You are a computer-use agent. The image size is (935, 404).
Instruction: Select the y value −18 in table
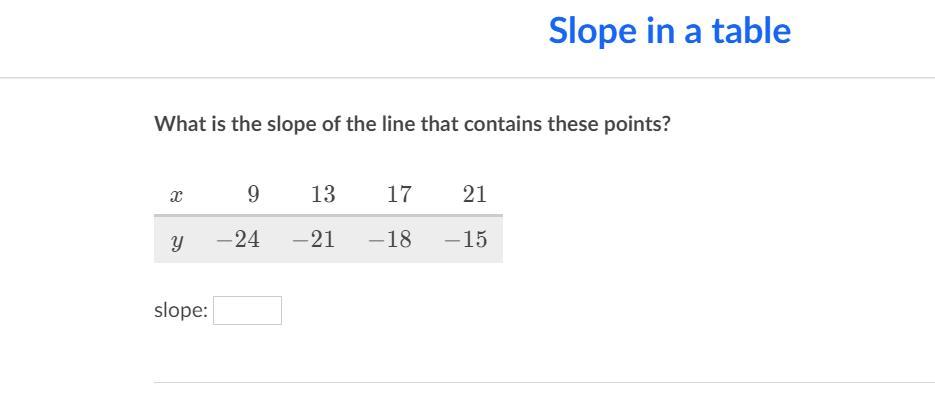(x=390, y=240)
